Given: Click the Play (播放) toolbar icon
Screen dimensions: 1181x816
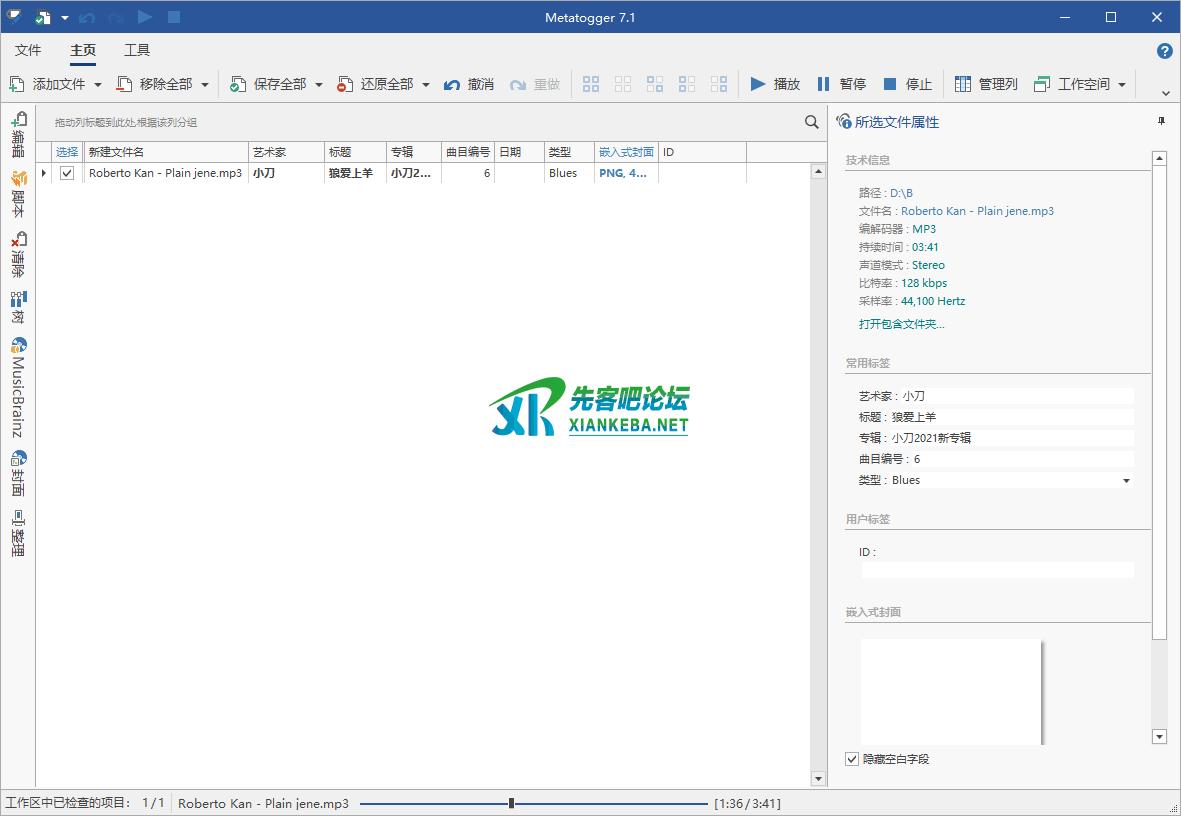Looking at the screenshot, I should [x=758, y=84].
